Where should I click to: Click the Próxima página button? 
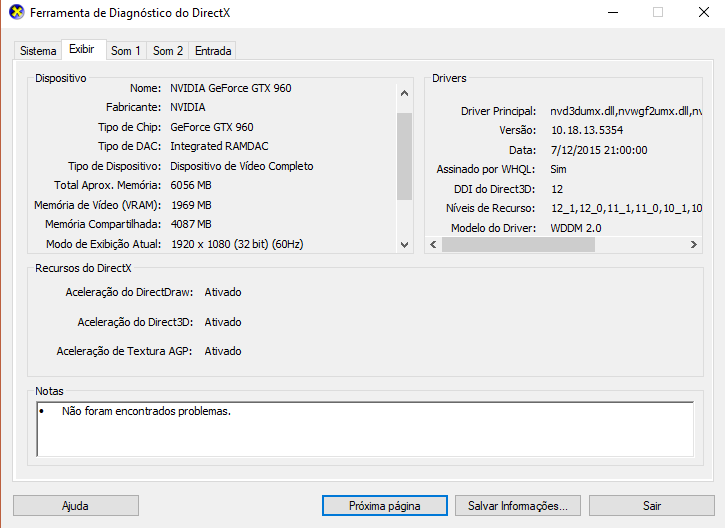tap(384, 506)
